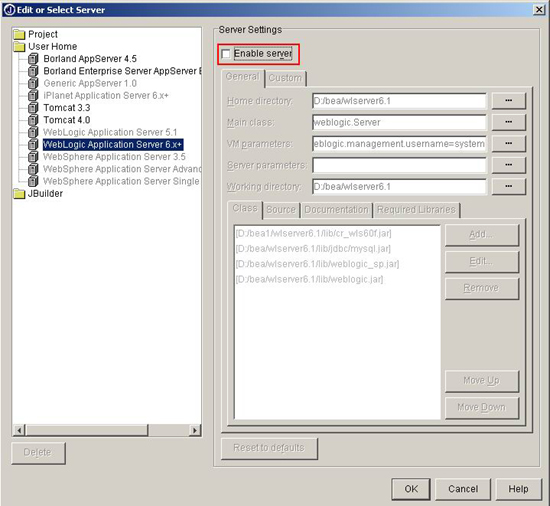
Task: Click the icon beside WebSphere Application Server Single
Action: click(x=33, y=181)
